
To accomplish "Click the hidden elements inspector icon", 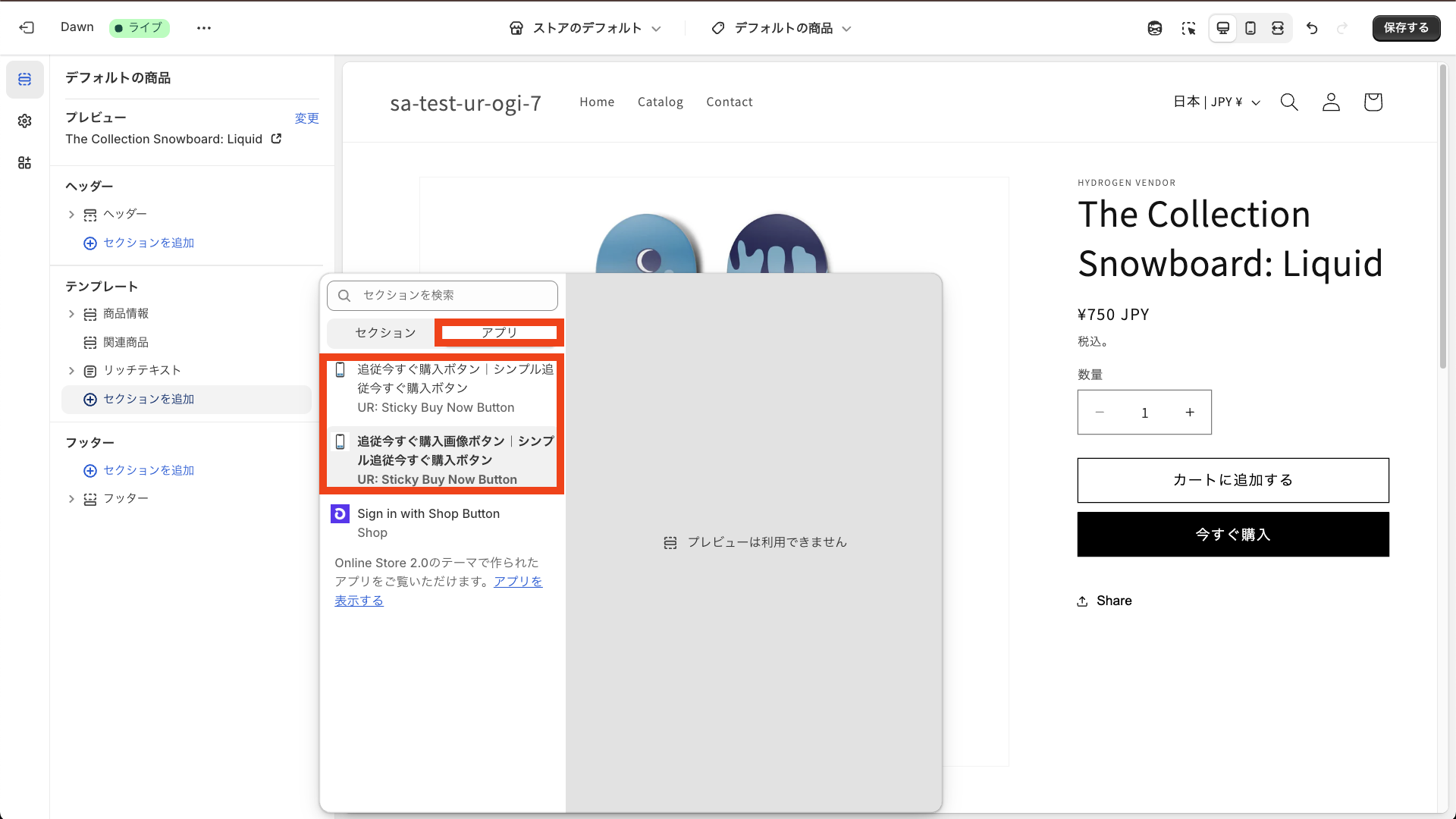I will tap(1155, 28).
